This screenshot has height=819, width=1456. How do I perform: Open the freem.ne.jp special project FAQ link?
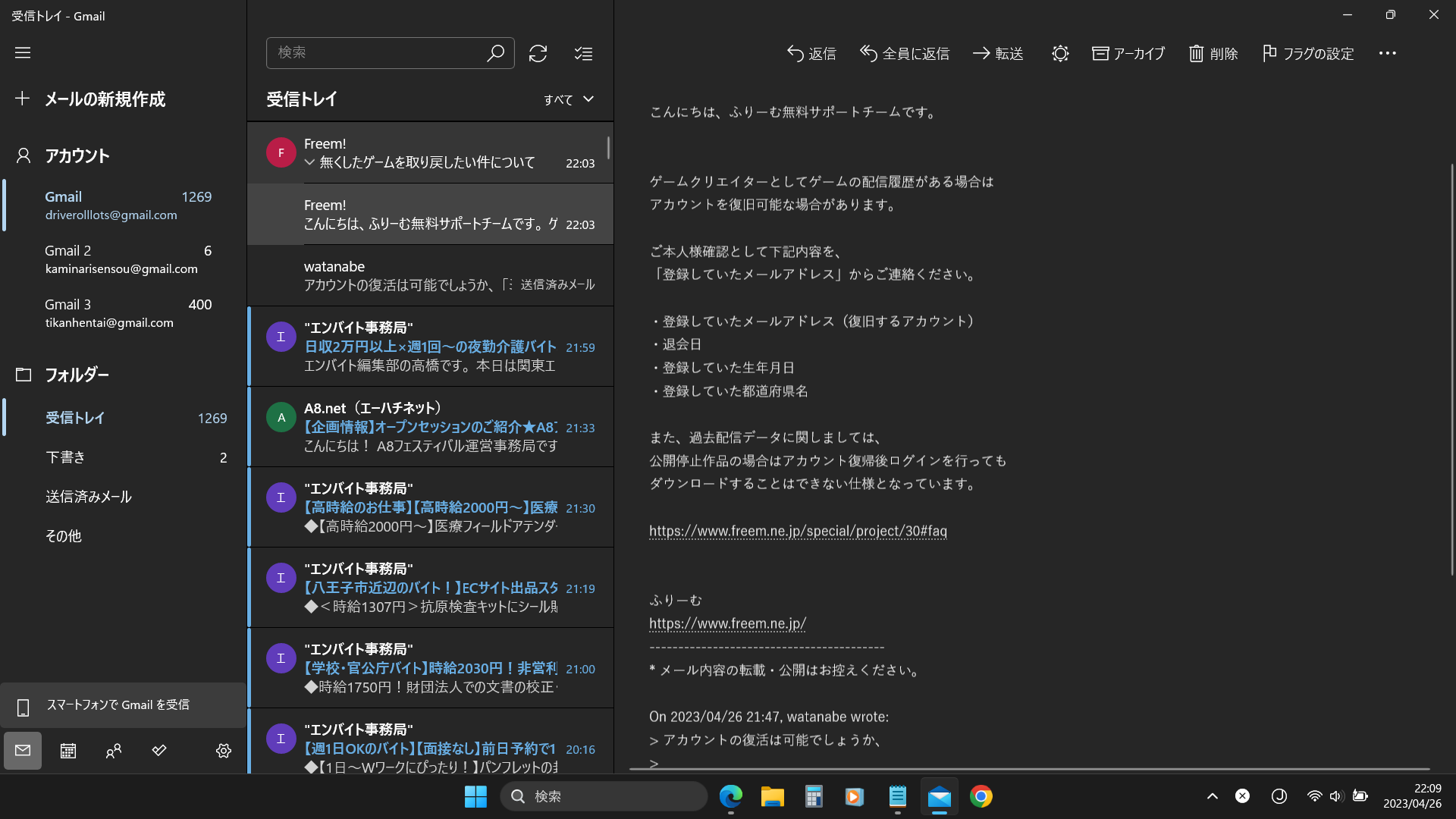[798, 531]
